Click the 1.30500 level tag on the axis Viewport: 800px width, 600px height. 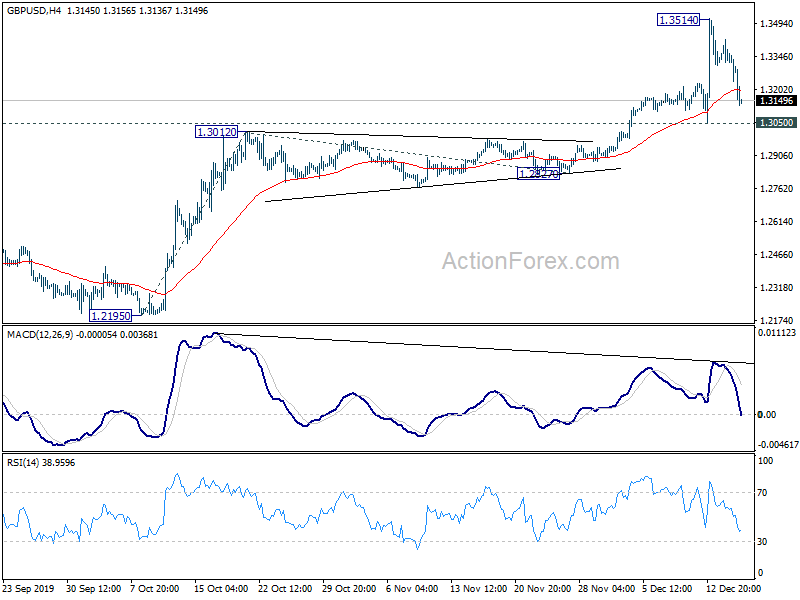(777, 122)
